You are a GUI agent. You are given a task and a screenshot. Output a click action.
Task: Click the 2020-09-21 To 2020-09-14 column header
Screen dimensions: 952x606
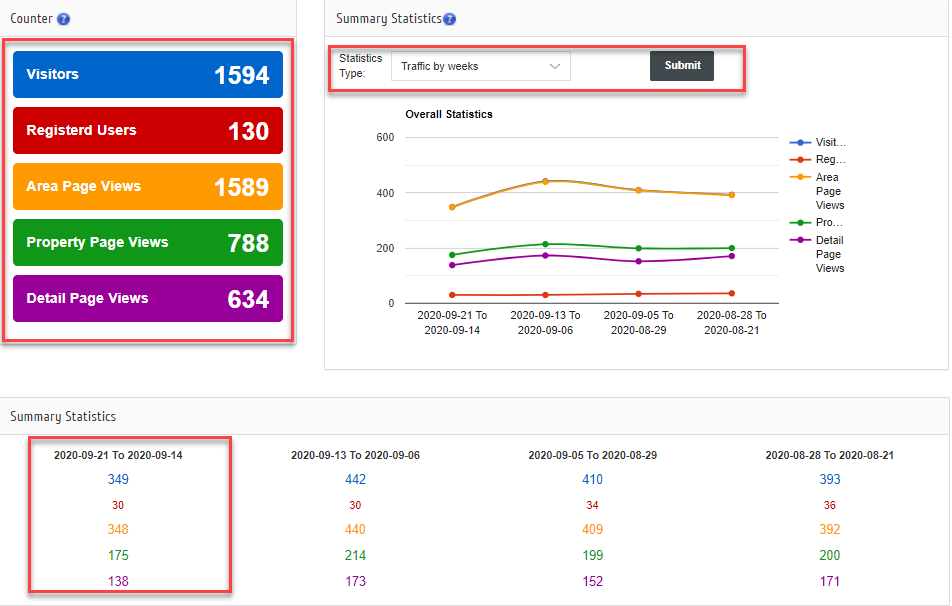[118, 455]
